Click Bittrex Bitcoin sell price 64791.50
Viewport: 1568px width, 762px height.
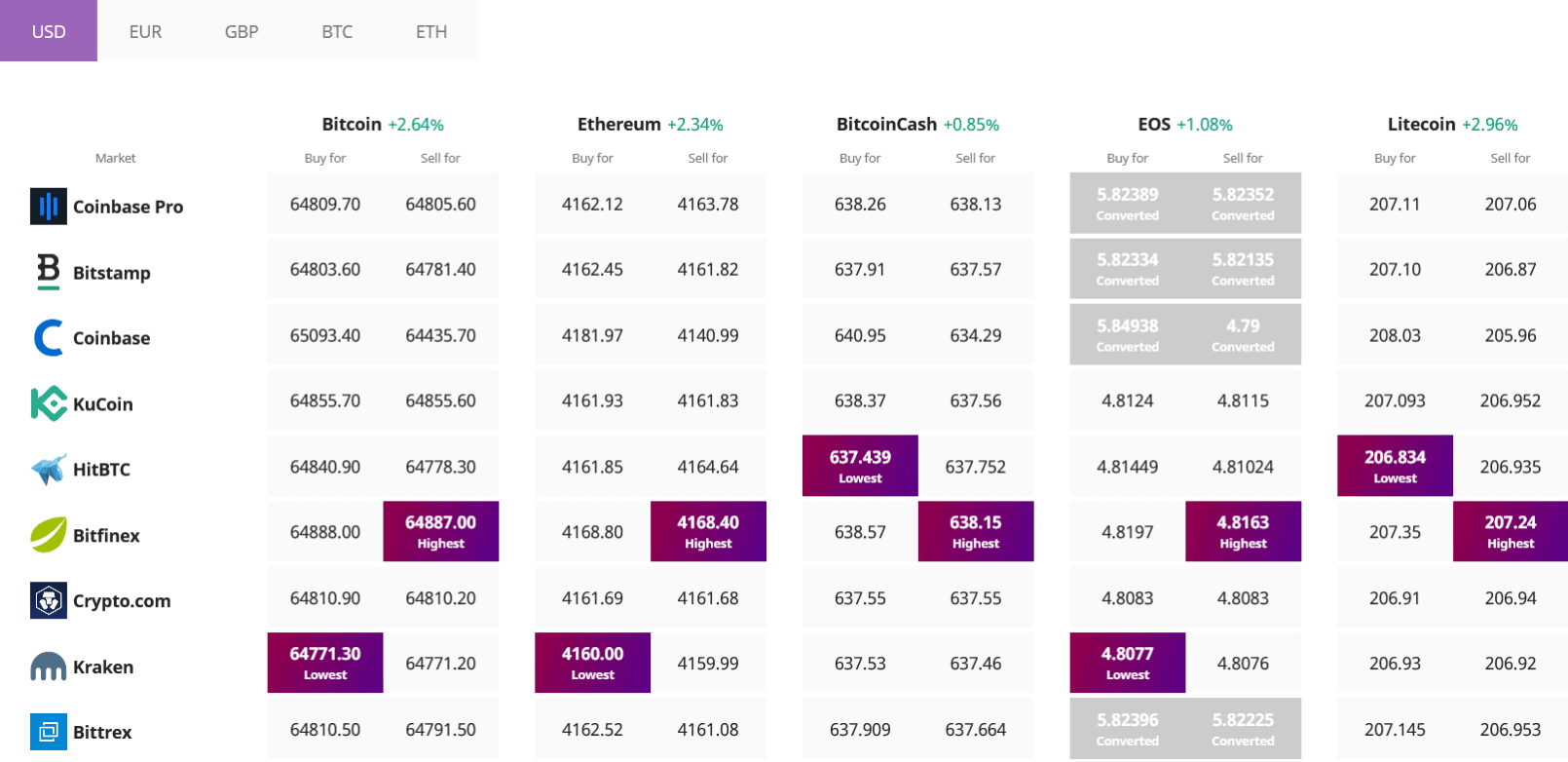point(440,729)
